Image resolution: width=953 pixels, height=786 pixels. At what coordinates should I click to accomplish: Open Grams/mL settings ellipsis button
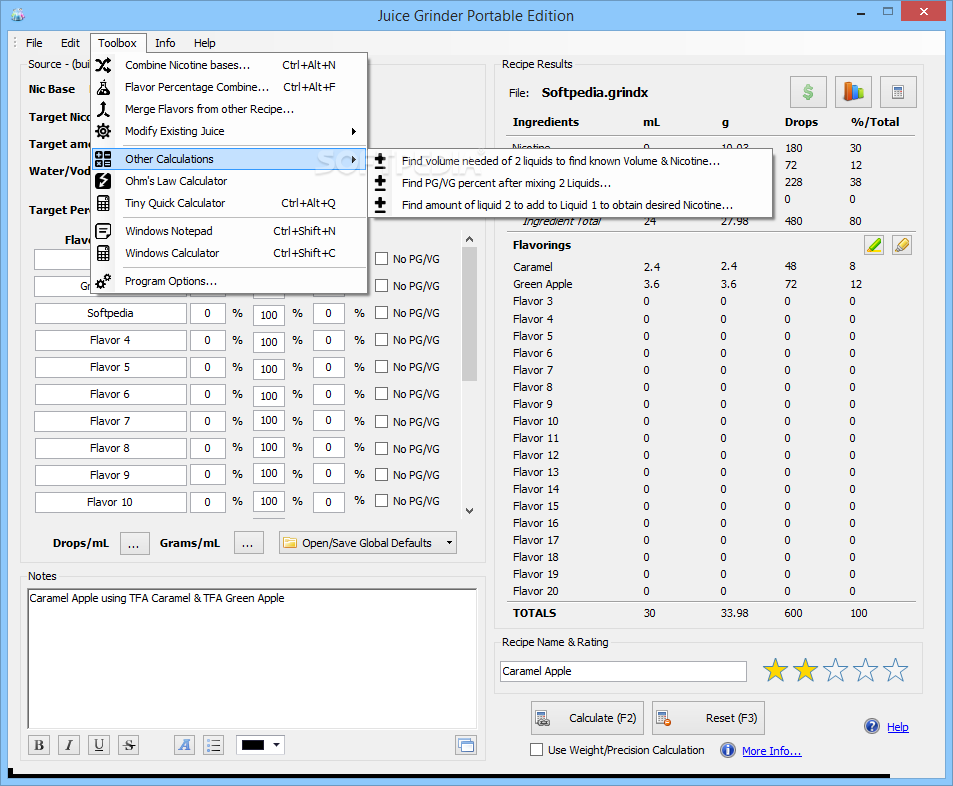[249, 543]
